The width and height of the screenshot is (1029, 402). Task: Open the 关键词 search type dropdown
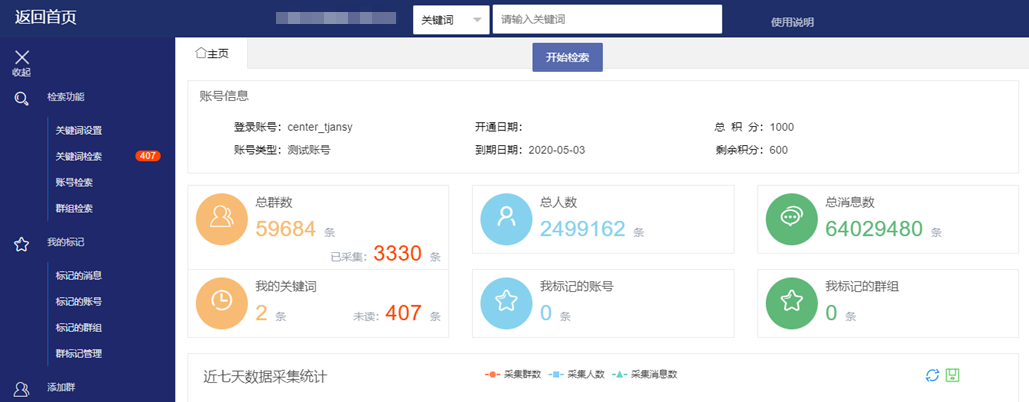pyautogui.click(x=451, y=19)
